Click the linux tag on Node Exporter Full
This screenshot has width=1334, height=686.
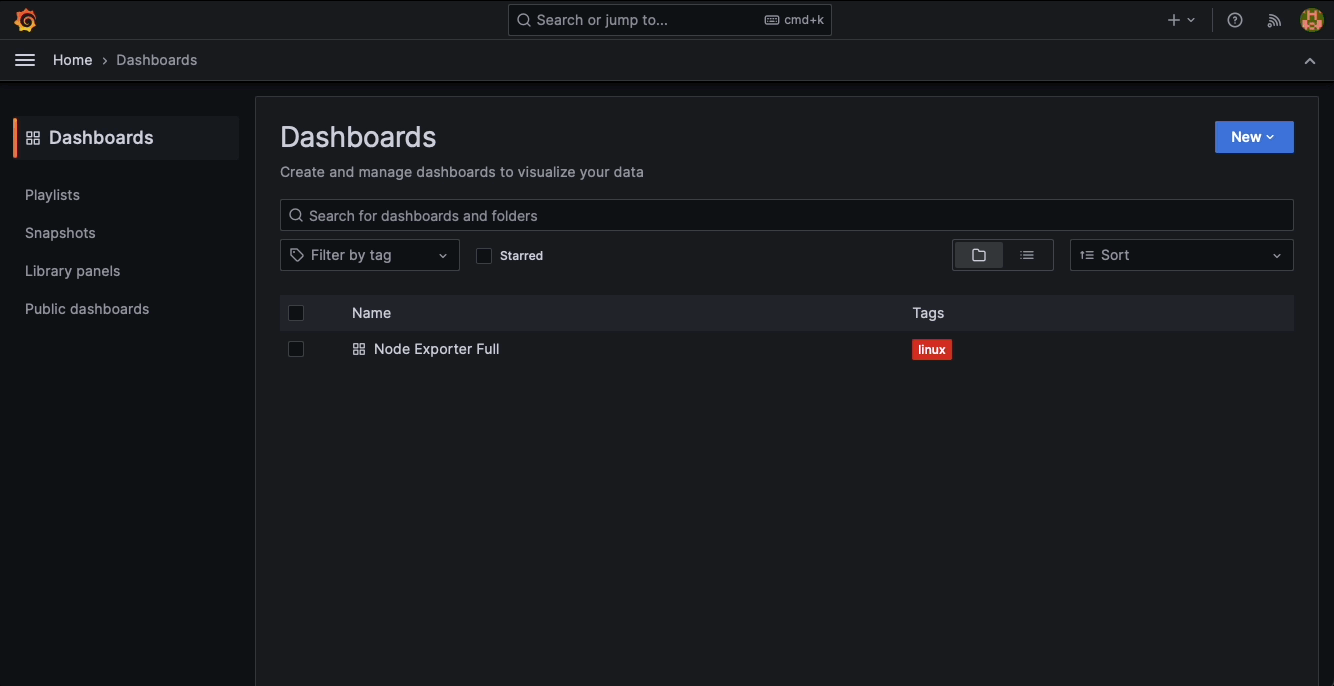(x=931, y=349)
